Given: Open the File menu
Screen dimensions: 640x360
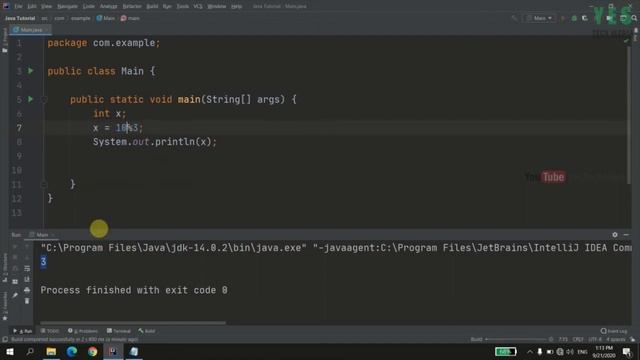Looking at the screenshot, I should [x=18, y=6].
